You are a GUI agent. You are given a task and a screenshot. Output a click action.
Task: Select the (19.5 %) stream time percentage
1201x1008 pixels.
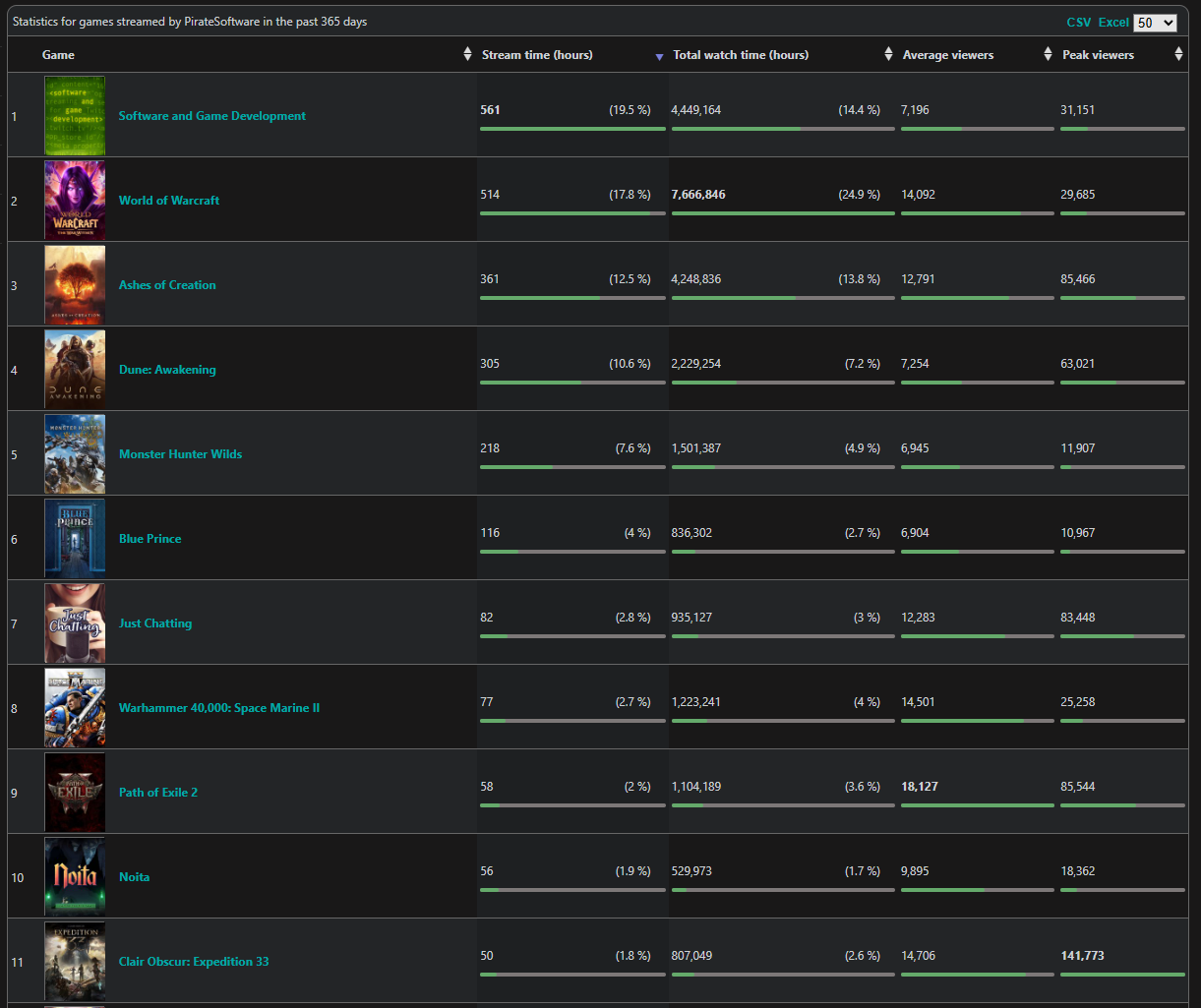point(630,110)
